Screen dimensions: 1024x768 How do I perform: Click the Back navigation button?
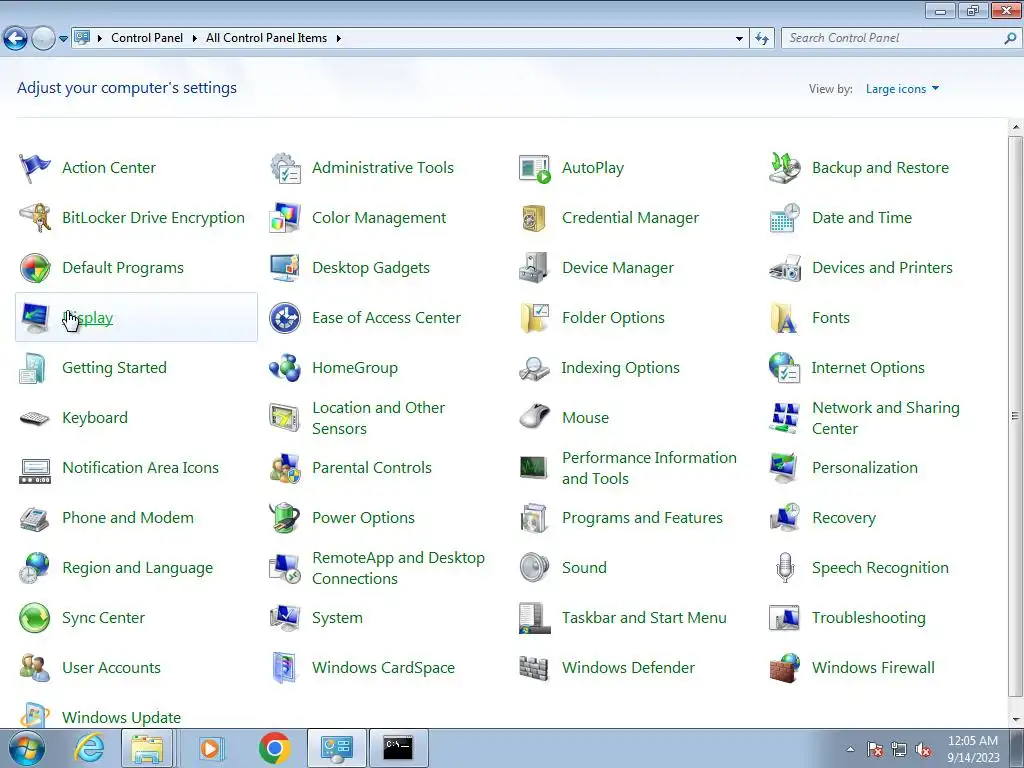pyautogui.click(x=16, y=39)
